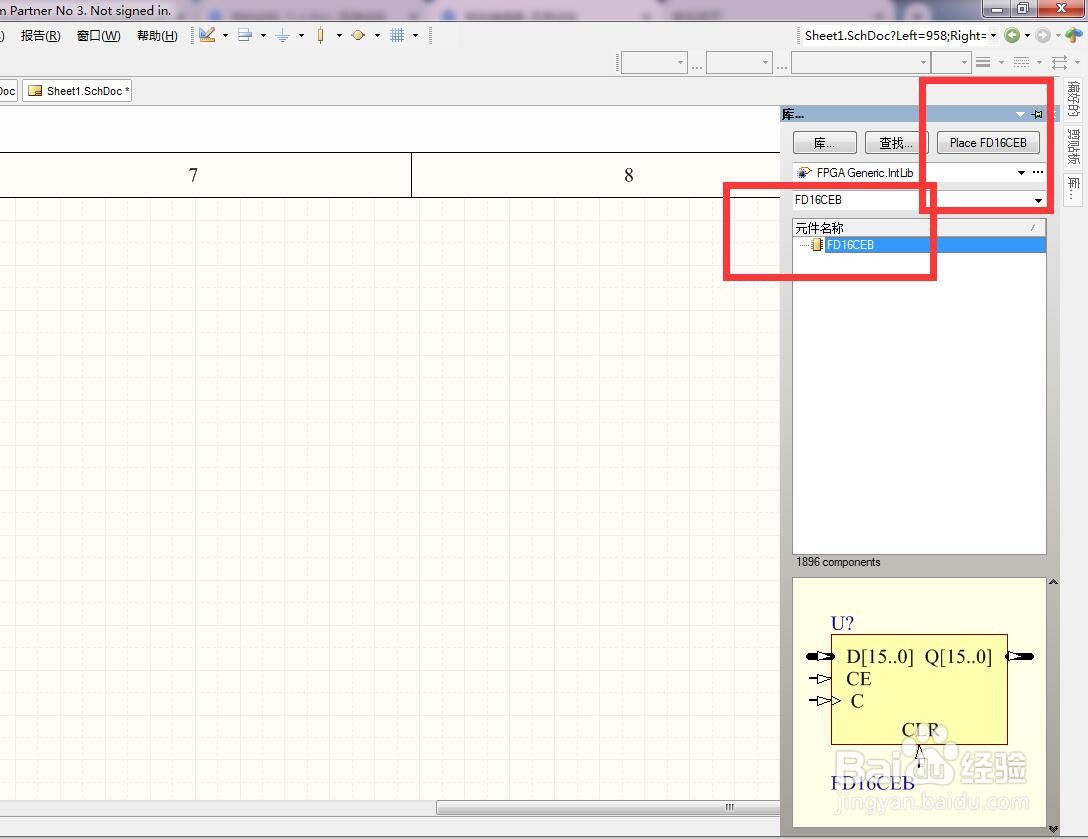Expand the simulation sources dropdown arrow

pos(377,35)
